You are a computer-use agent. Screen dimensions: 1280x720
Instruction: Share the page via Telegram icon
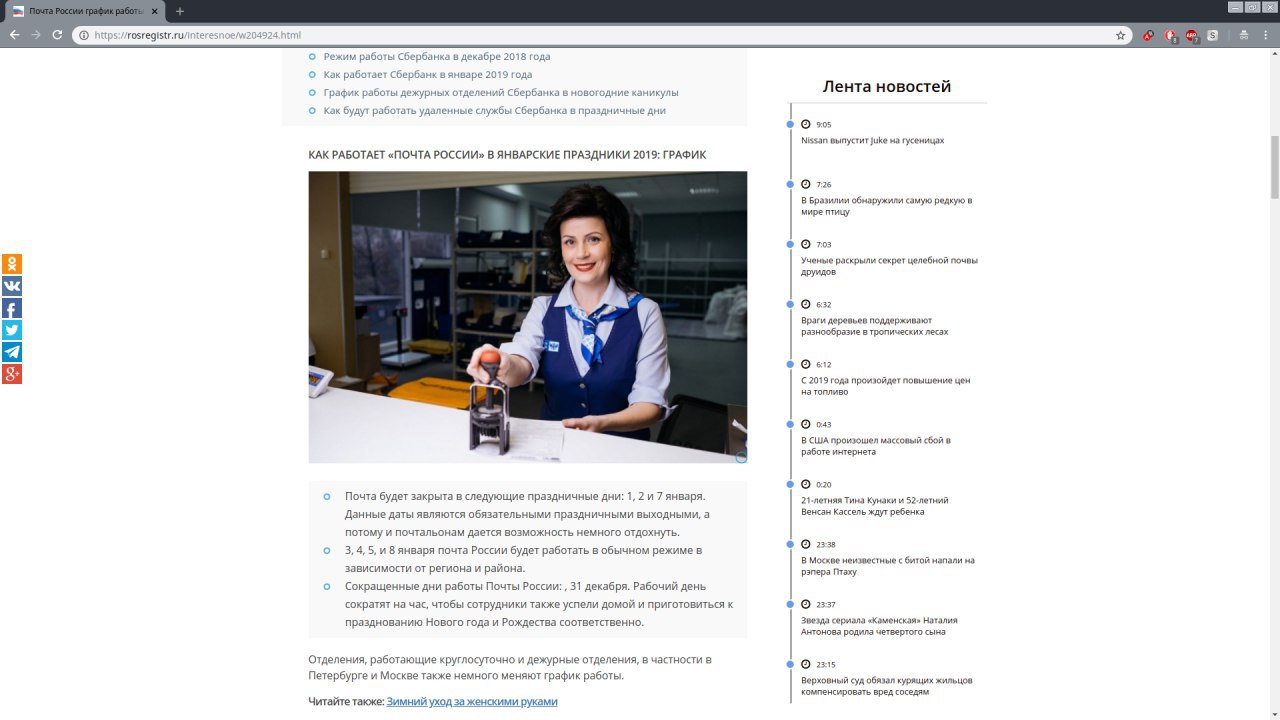click(11, 352)
